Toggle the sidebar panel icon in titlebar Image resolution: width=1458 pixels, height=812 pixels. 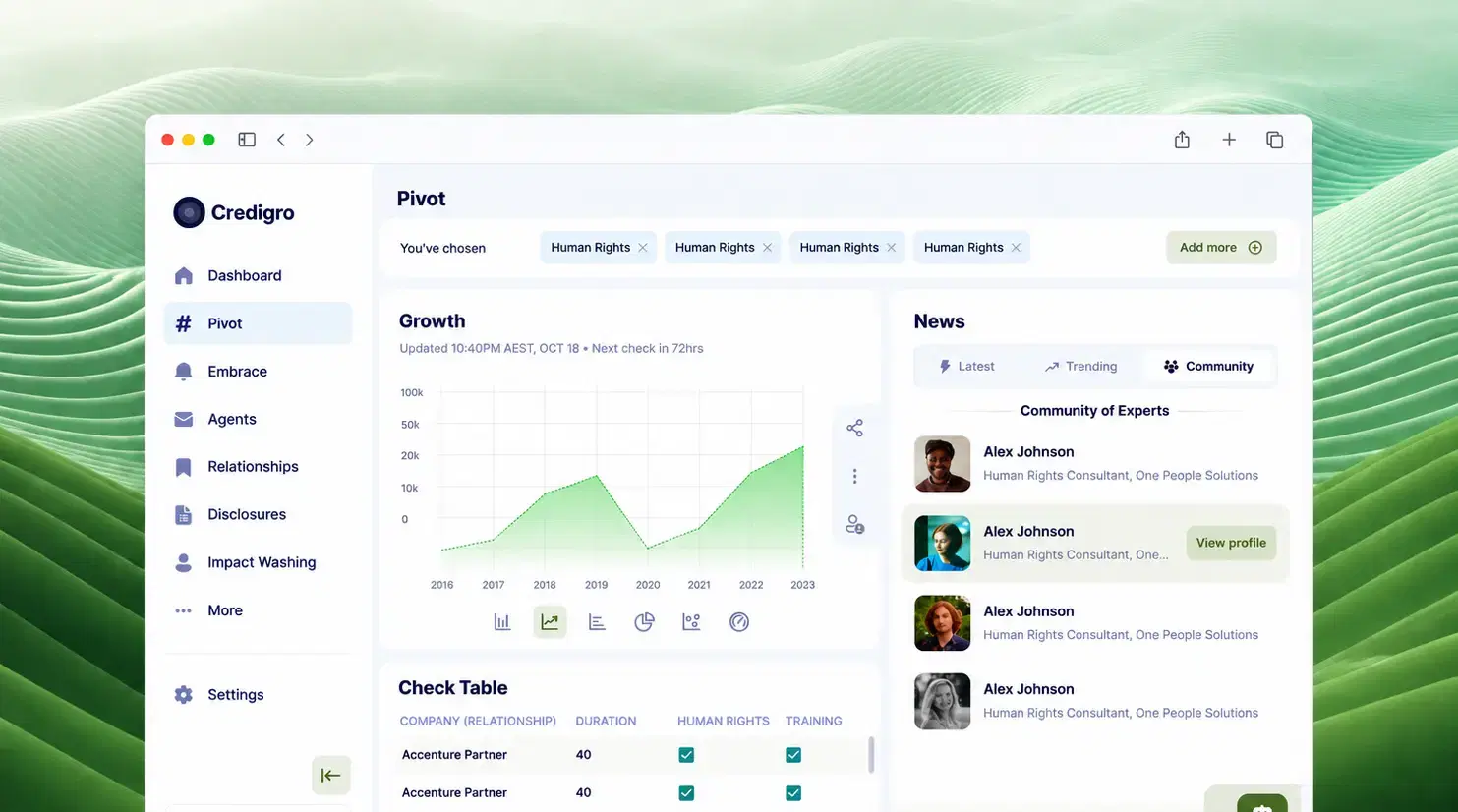coord(247,140)
